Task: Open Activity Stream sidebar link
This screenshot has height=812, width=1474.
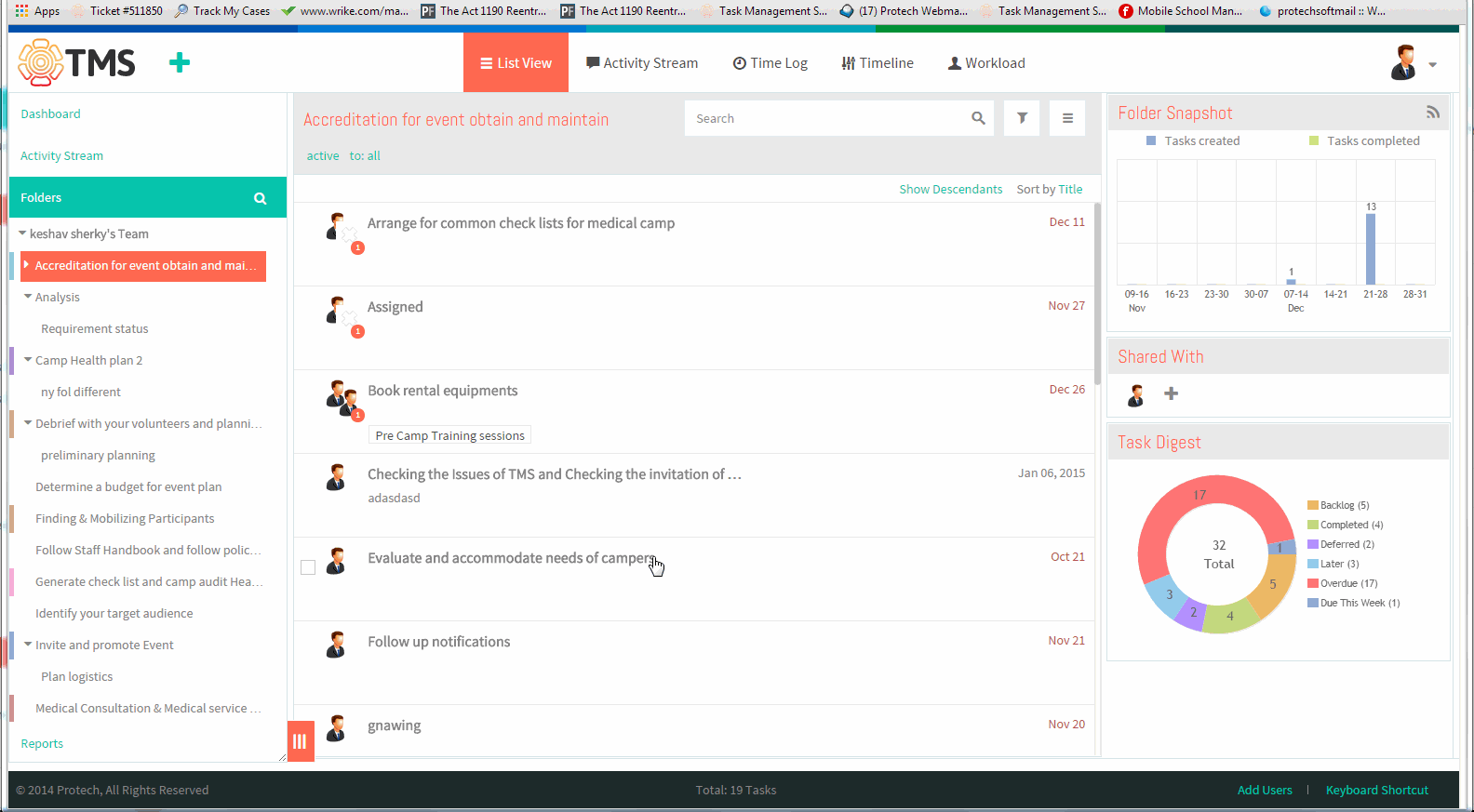Action: click(x=61, y=155)
